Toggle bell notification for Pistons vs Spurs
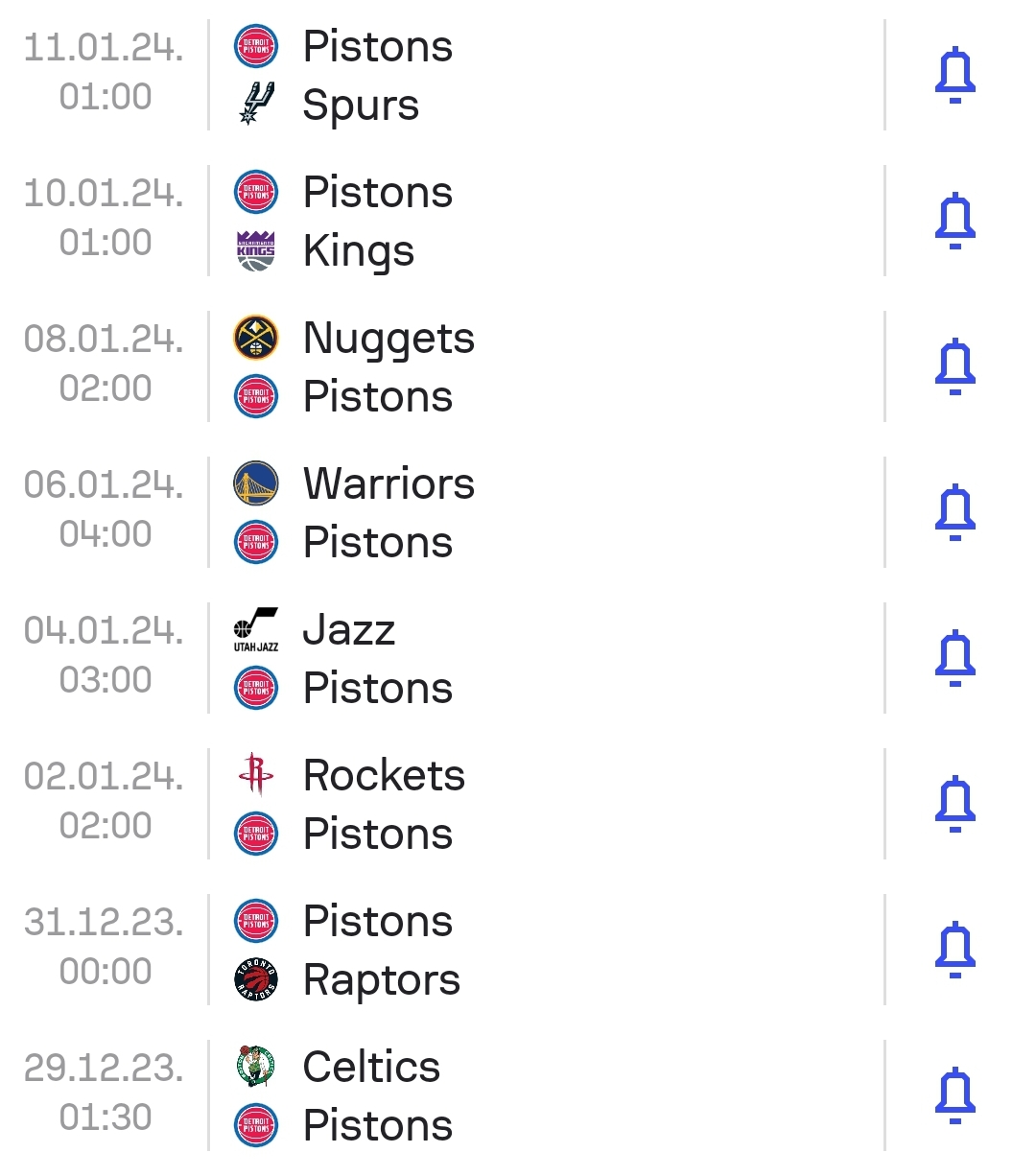The height and width of the screenshot is (1176, 1036). pos(955,75)
